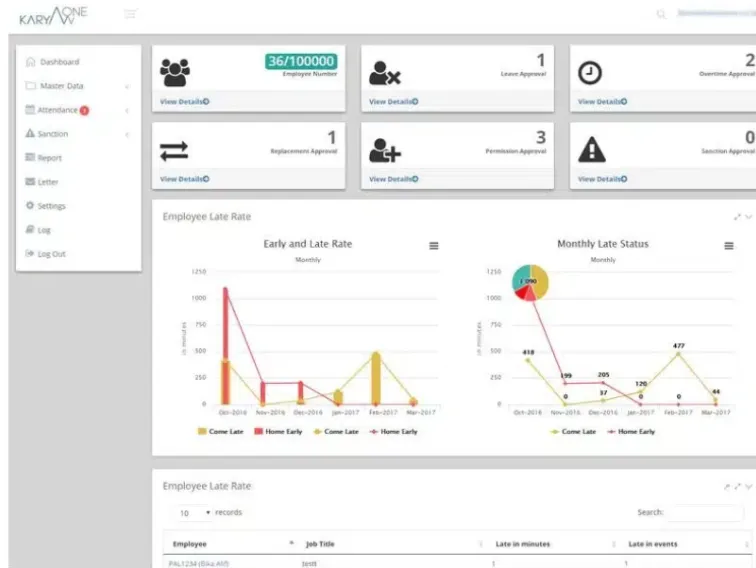Click the search magnifier icon in header
This screenshot has height=568, width=756.
coord(661,14)
